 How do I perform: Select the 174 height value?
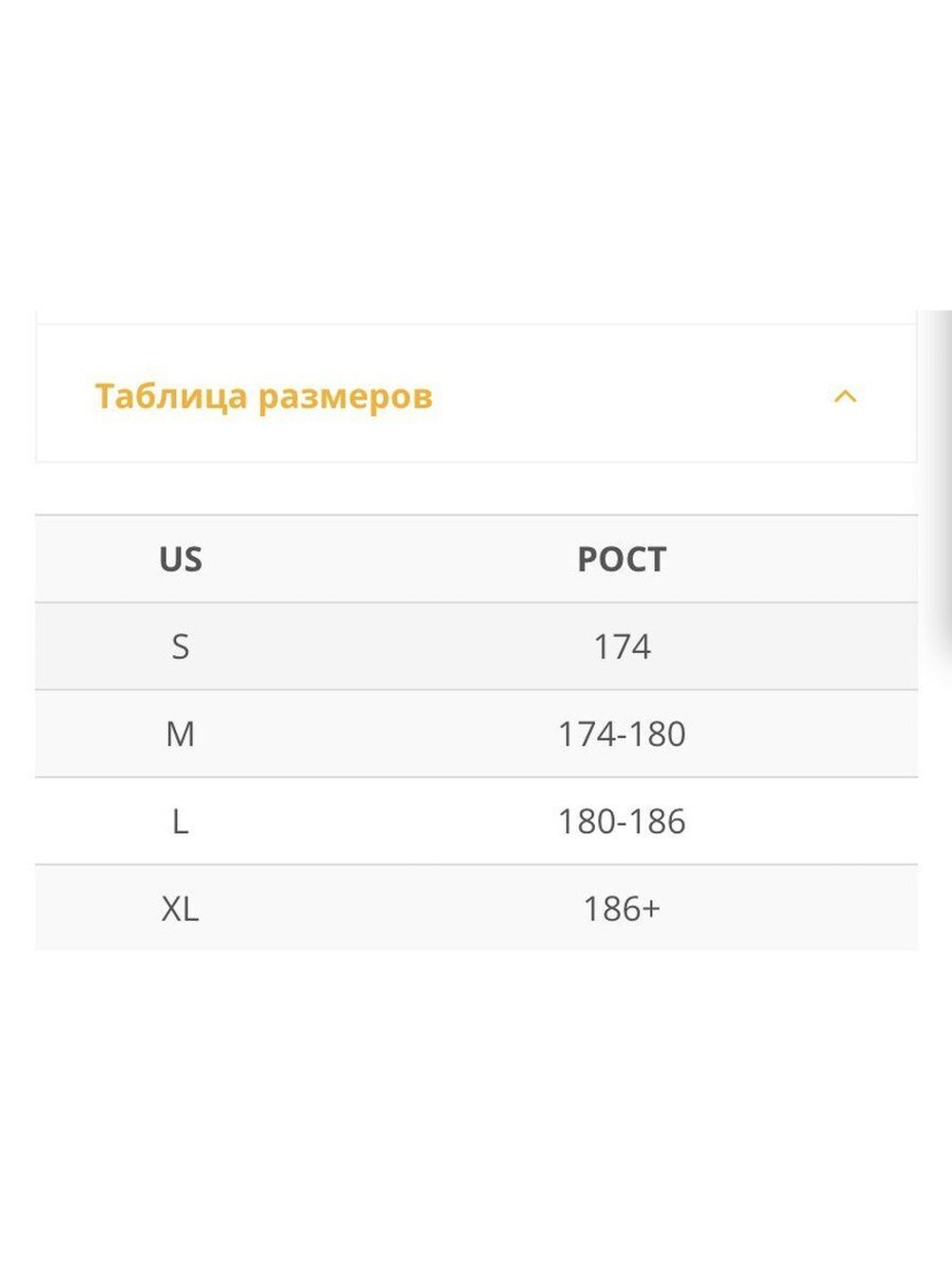click(x=622, y=646)
